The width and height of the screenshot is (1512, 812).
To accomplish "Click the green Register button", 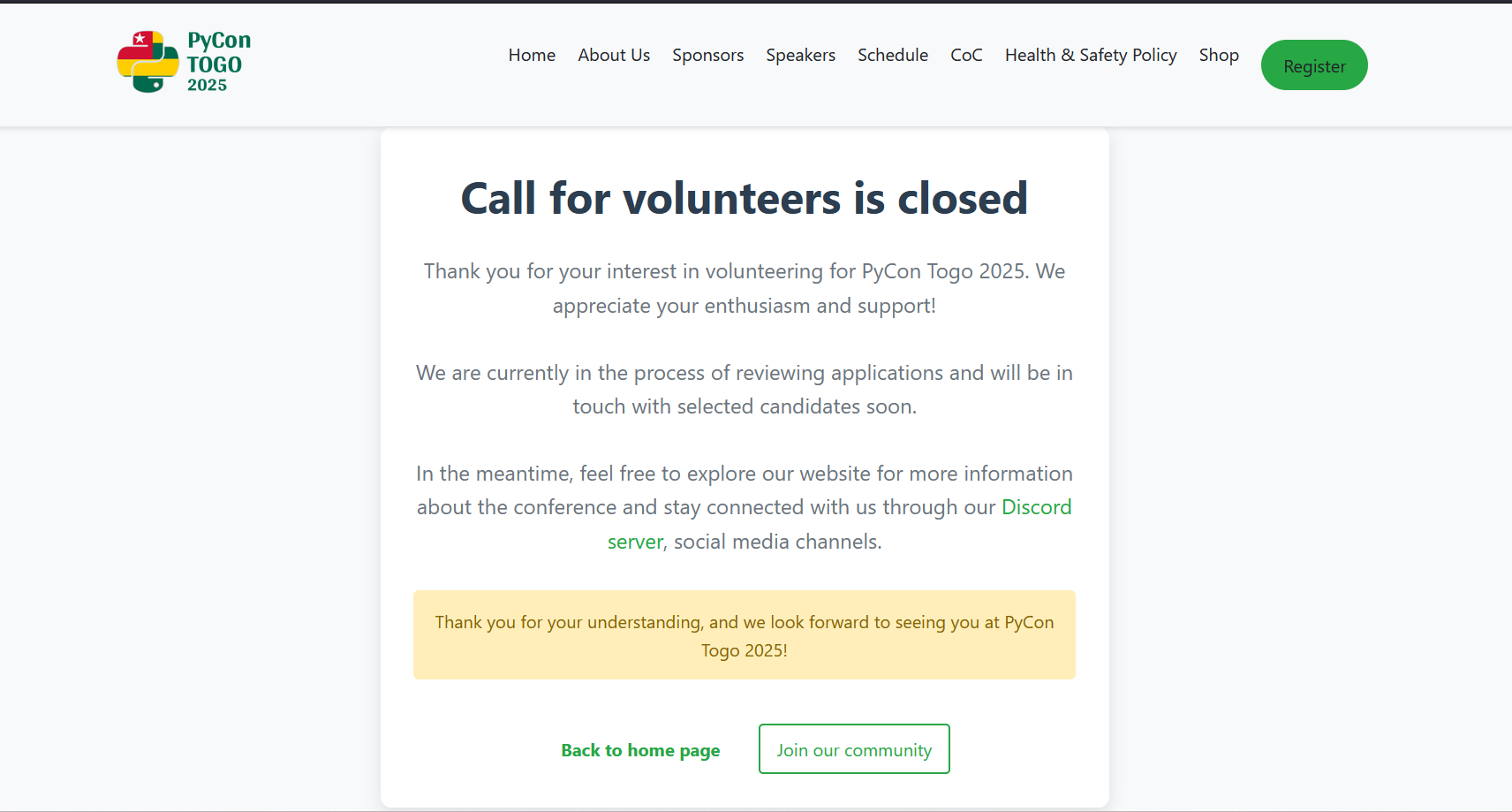I will pyautogui.click(x=1314, y=65).
